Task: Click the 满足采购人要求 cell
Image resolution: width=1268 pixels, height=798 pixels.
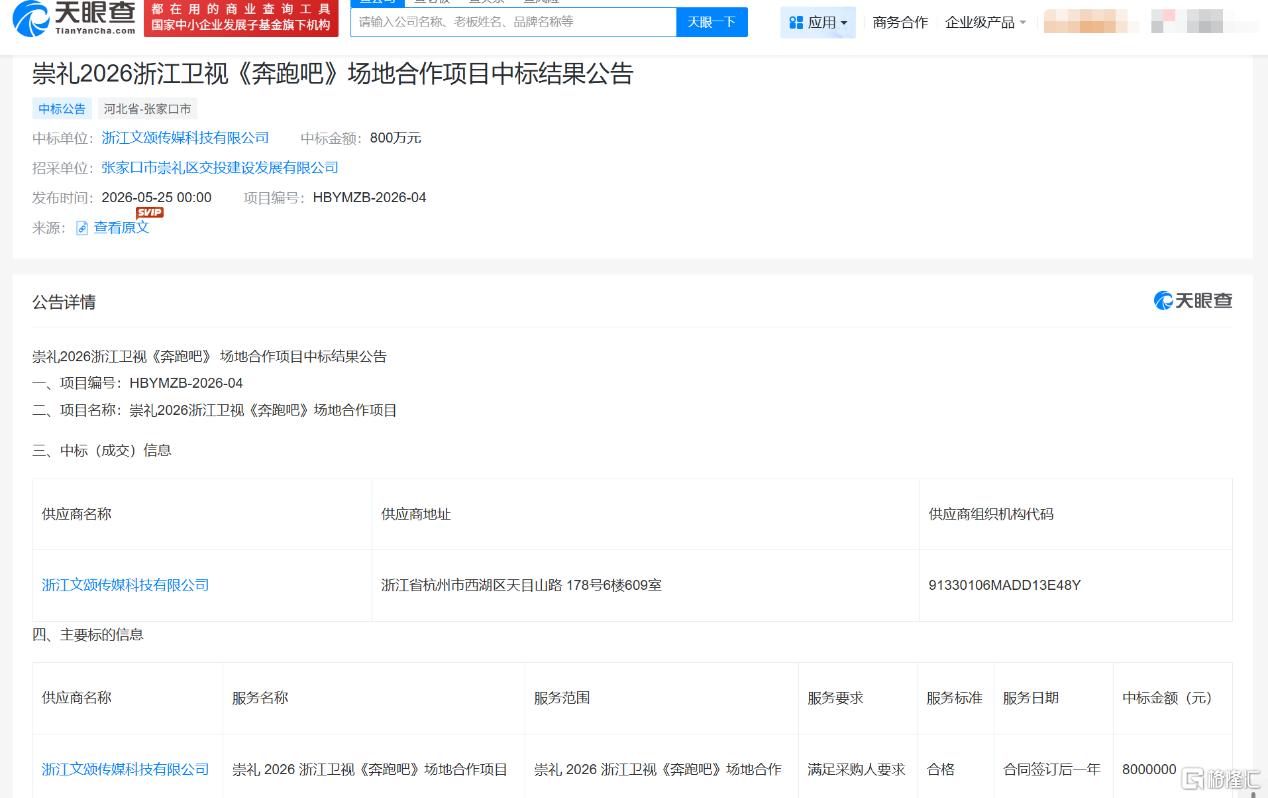Action: point(856,769)
